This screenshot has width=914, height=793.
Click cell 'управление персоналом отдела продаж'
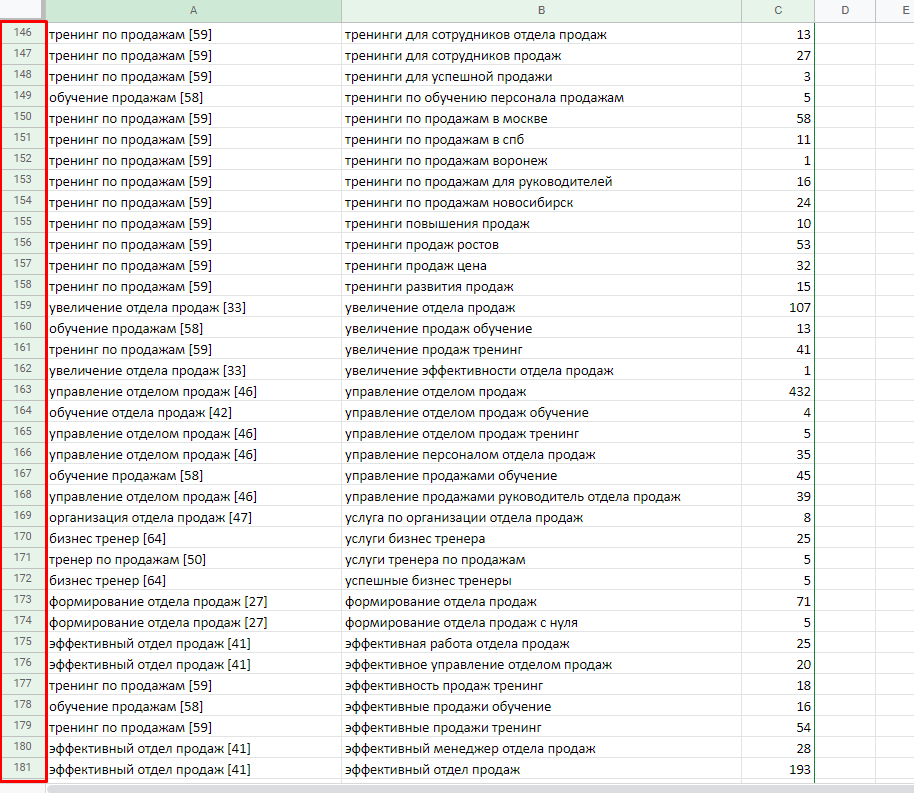point(541,455)
